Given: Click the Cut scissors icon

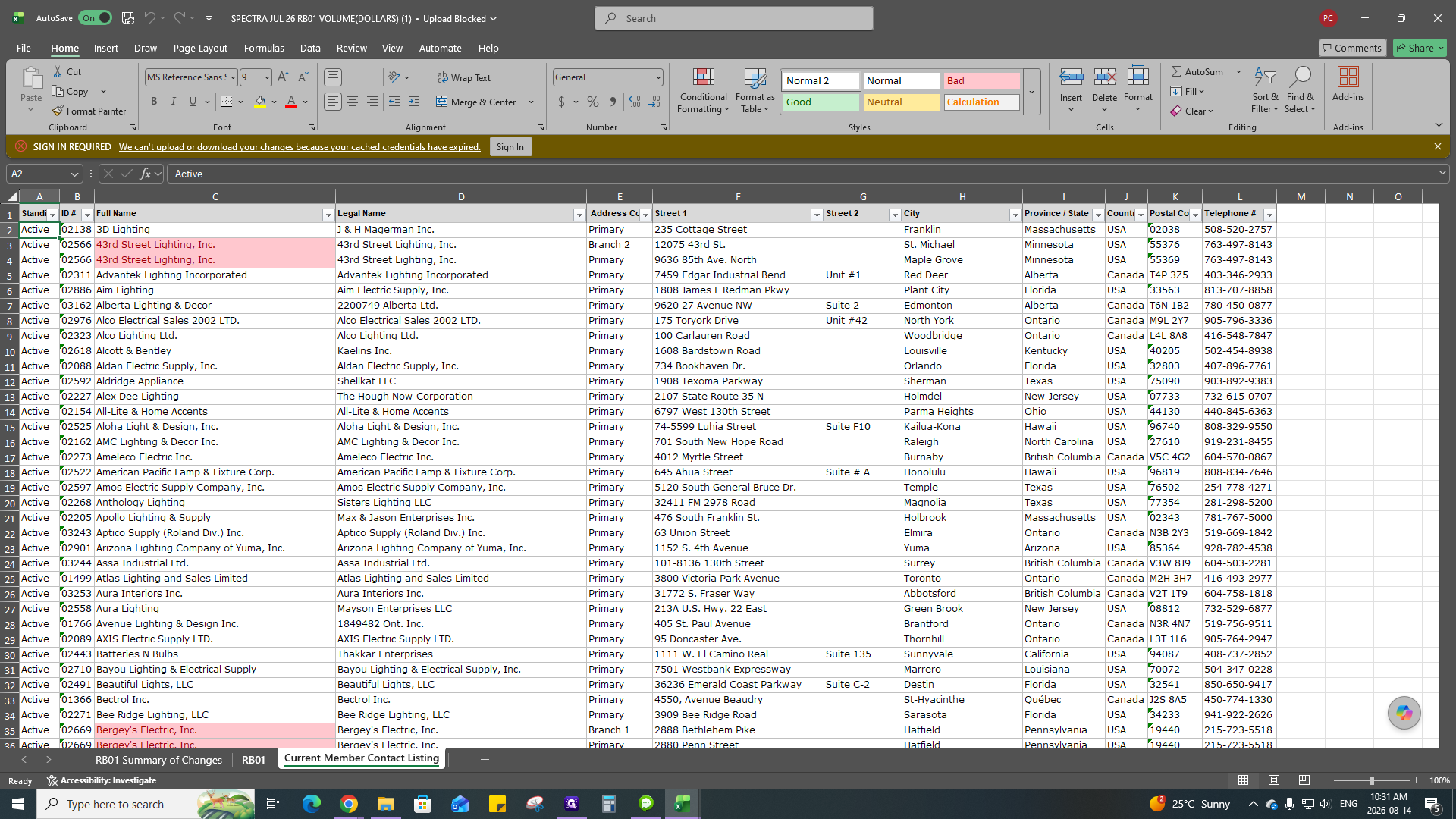Looking at the screenshot, I should pyautogui.click(x=58, y=71).
